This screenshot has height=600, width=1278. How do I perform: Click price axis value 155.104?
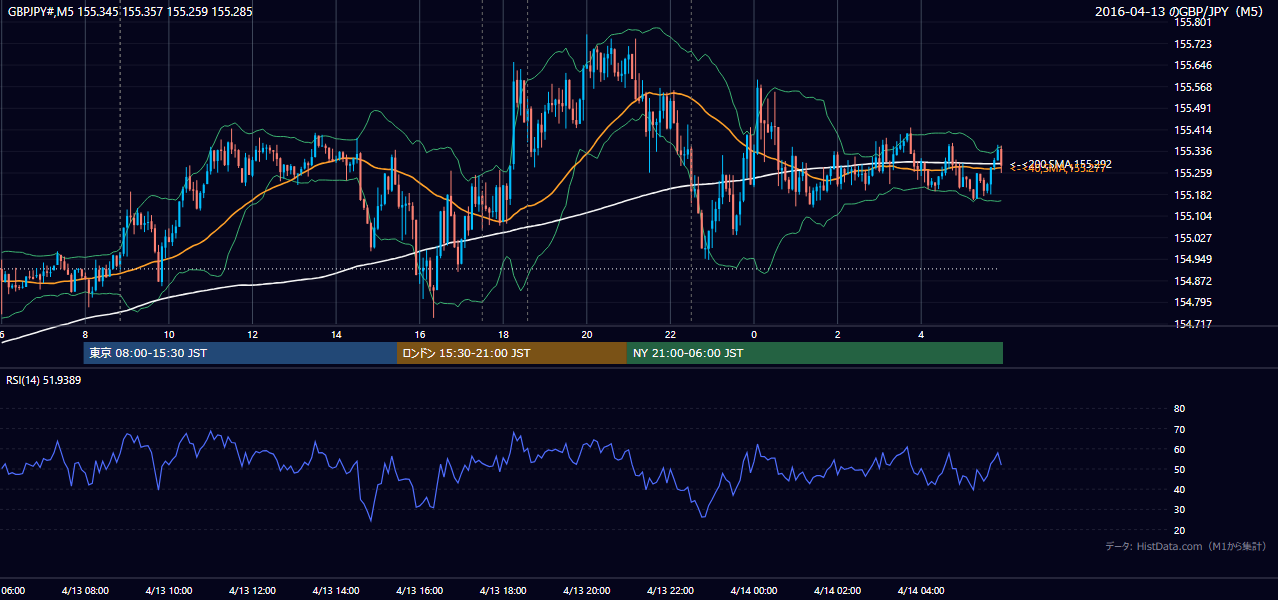click(x=1193, y=216)
